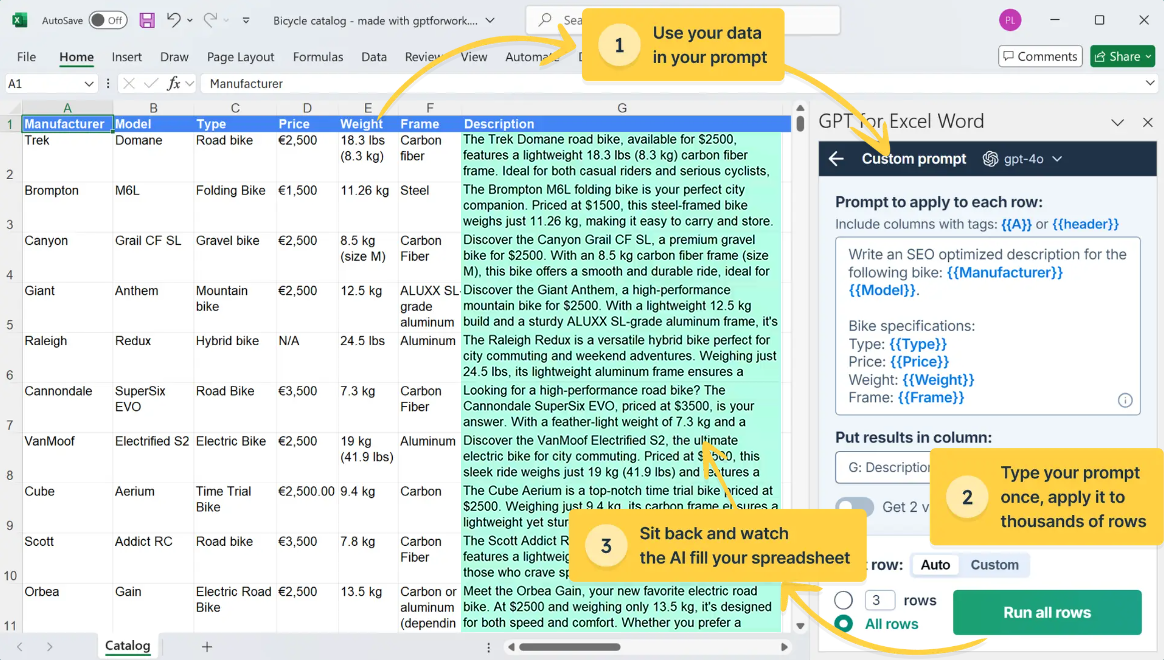Open the PL user account avatar

(1010, 20)
